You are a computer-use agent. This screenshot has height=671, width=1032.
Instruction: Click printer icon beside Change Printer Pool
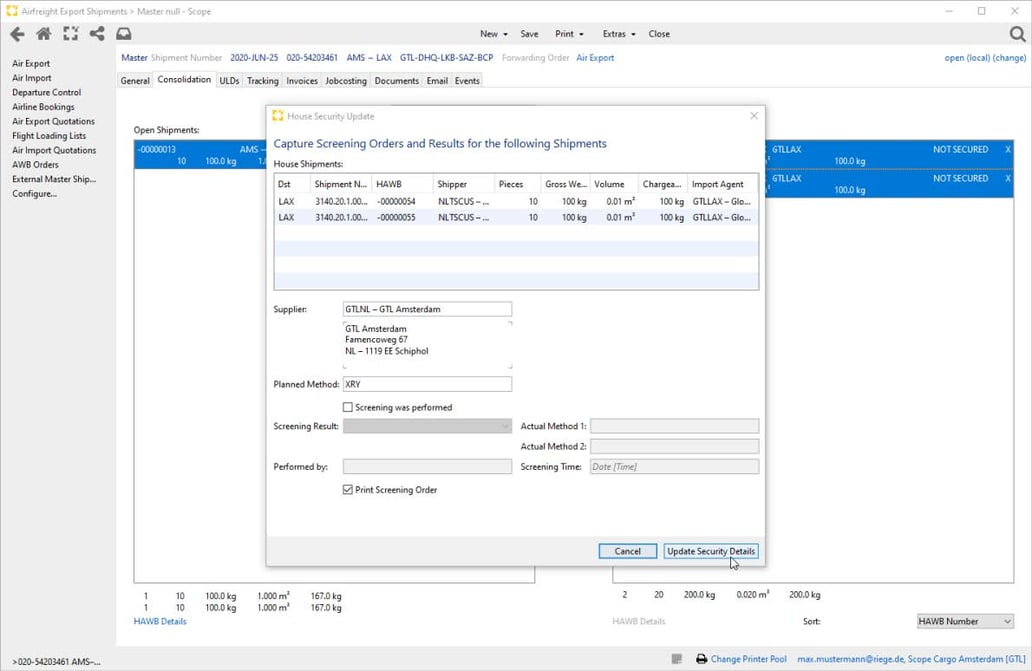(x=701, y=659)
